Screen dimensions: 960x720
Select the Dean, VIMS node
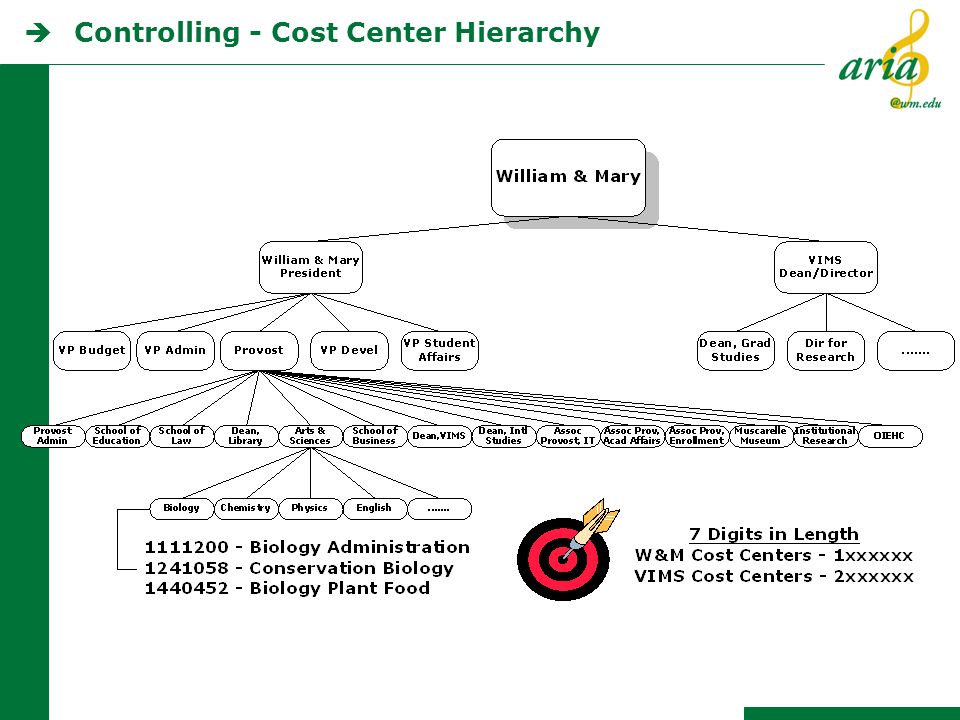[439, 436]
